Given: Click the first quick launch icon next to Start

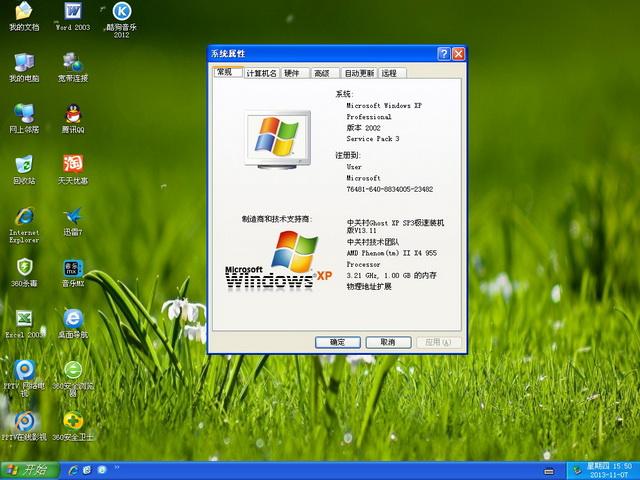Looking at the screenshot, I should tap(73, 470).
